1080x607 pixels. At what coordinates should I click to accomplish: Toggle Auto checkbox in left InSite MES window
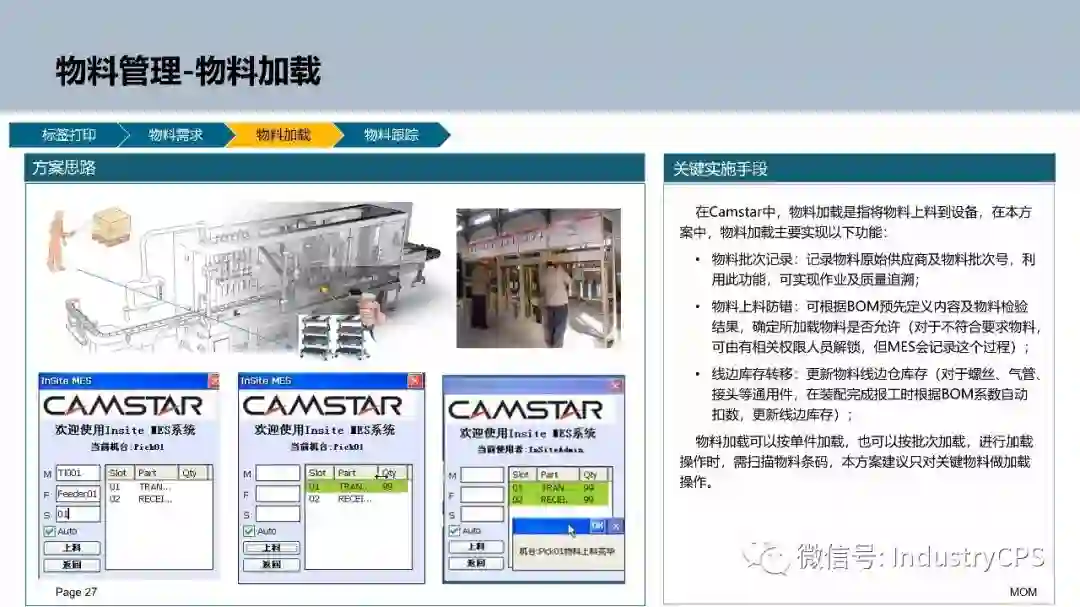point(50,531)
